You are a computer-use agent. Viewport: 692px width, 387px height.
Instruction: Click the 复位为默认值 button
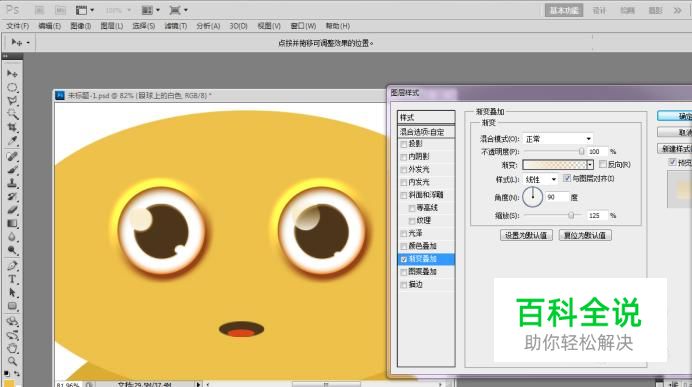pyautogui.click(x=585, y=235)
